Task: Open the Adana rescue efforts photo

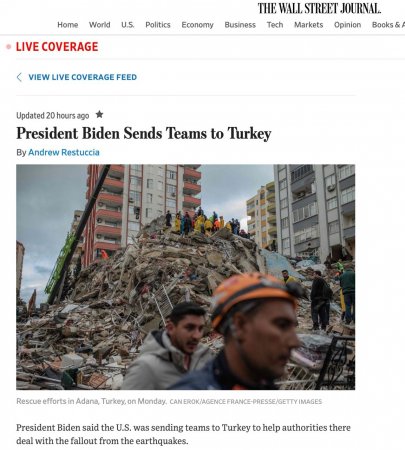Action: pos(186,277)
